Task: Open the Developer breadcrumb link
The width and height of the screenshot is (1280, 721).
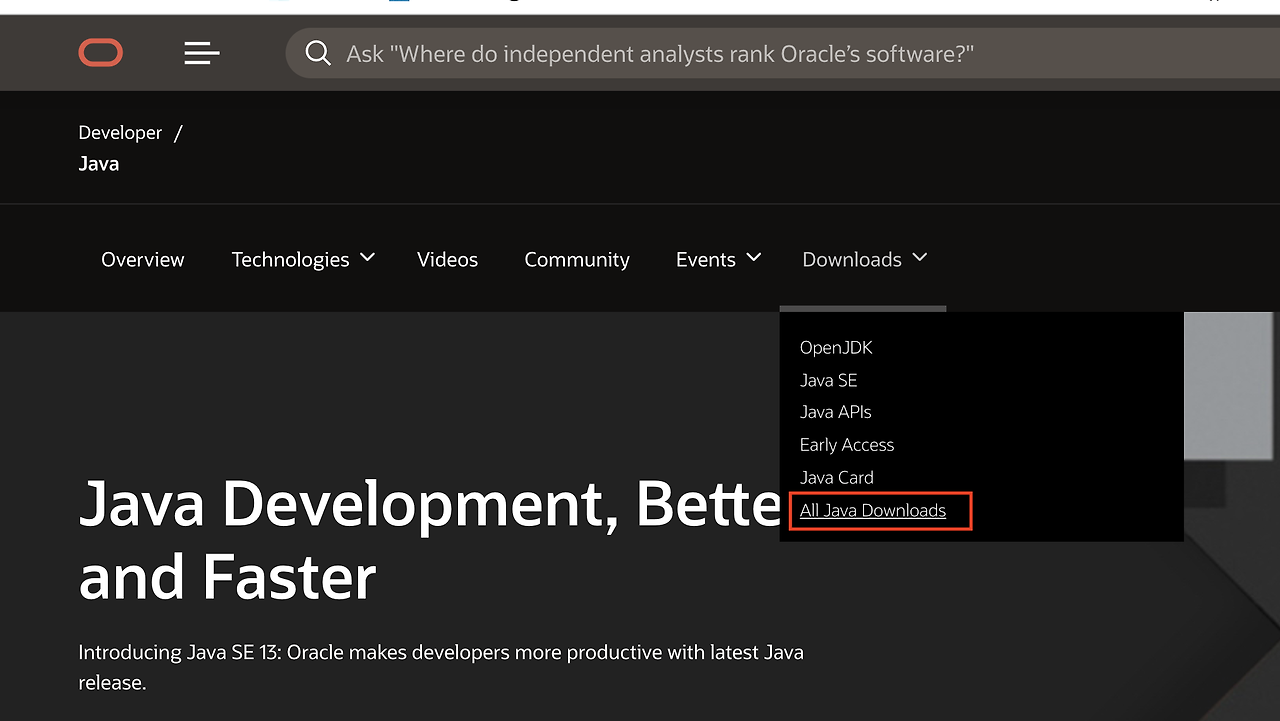Action: [x=120, y=133]
